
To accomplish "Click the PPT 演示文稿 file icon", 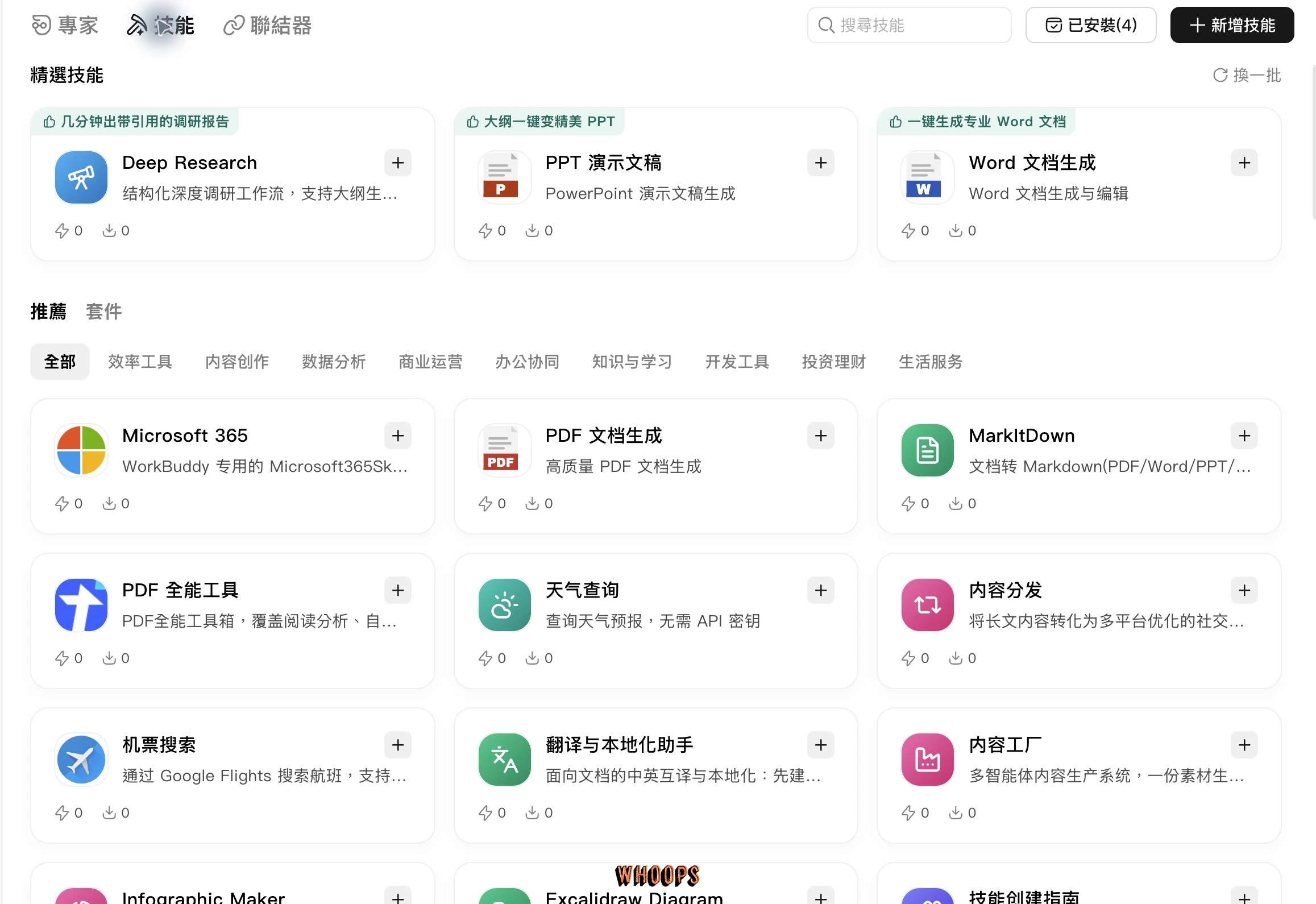I will pyautogui.click(x=504, y=177).
